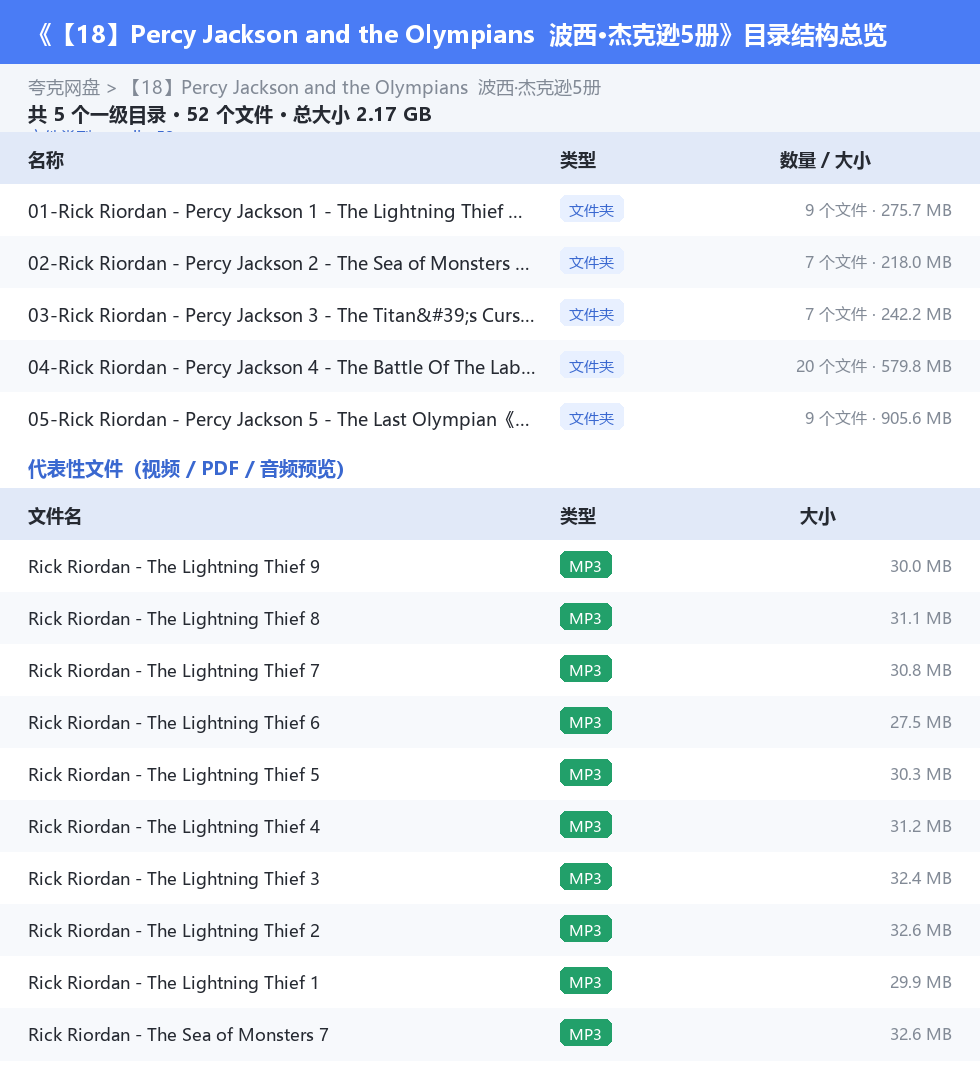Click the 30.8 MB size value
This screenshot has height=1092, width=980.
[x=921, y=670]
